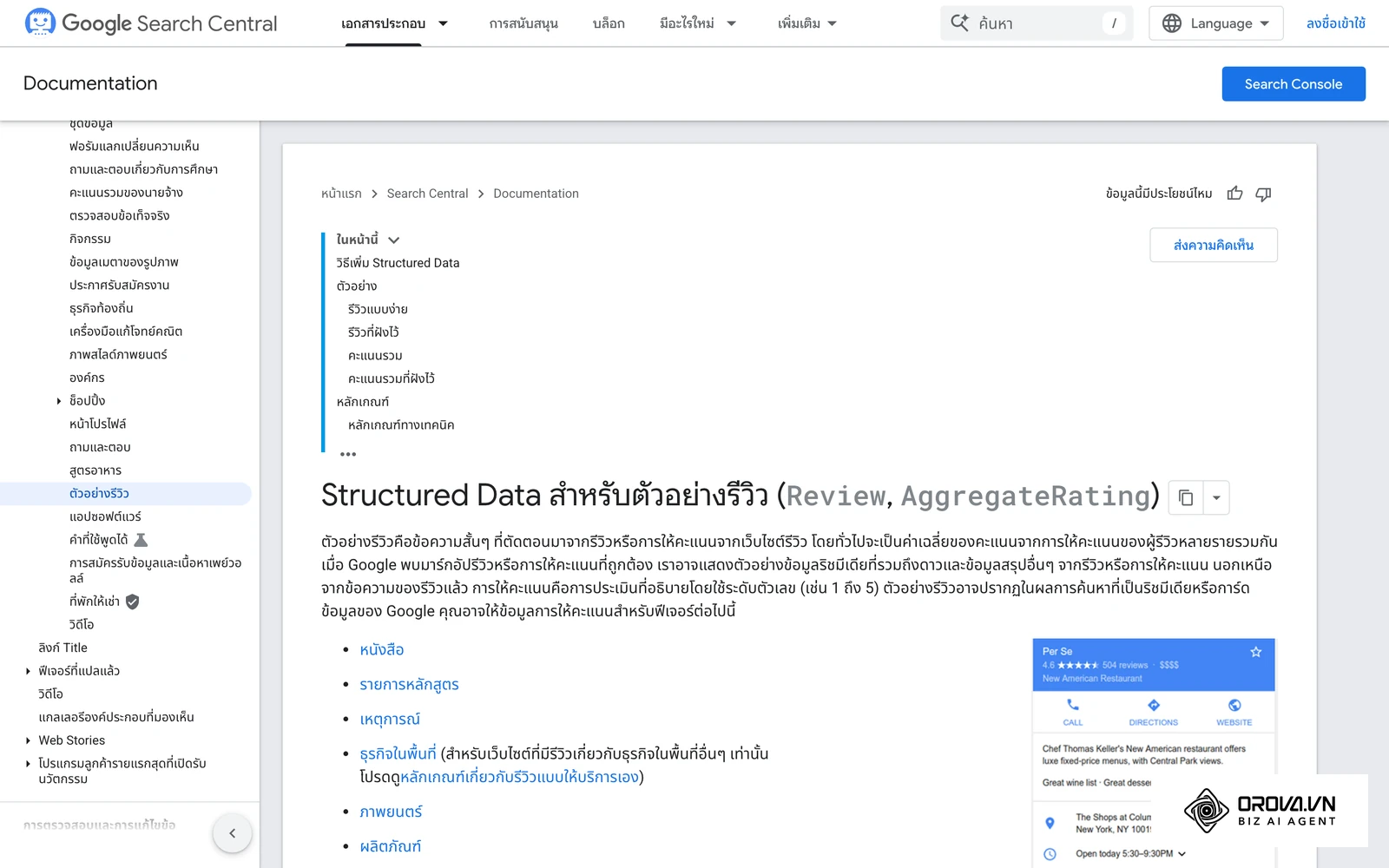Viewport: 1389px width, 868px height.
Task: Click the WEBSITE globe icon in card
Action: pyautogui.click(x=1234, y=705)
